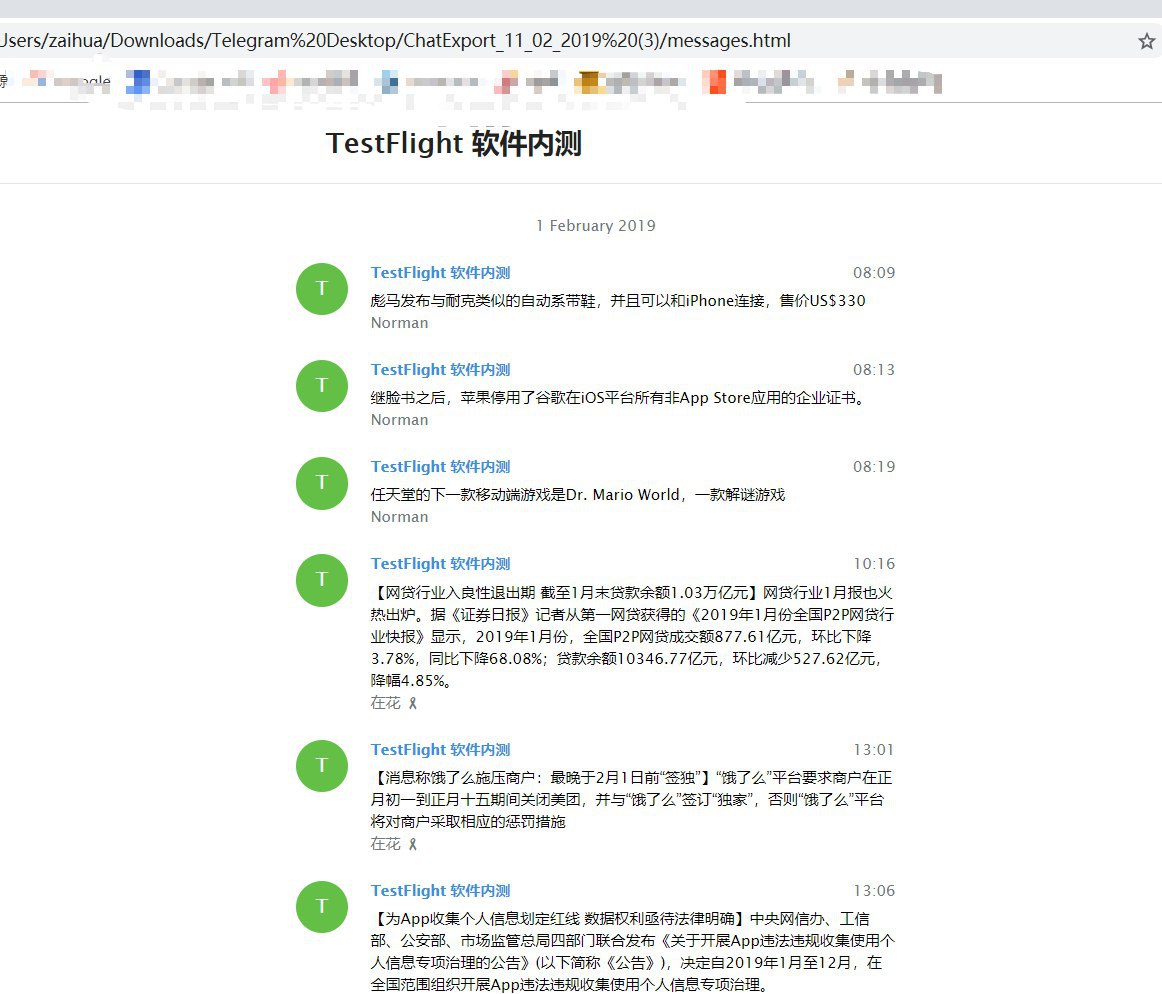This screenshot has height=994, width=1162.
Task: Click the page header 'TestFlight 软件内测'
Action: 454,143
